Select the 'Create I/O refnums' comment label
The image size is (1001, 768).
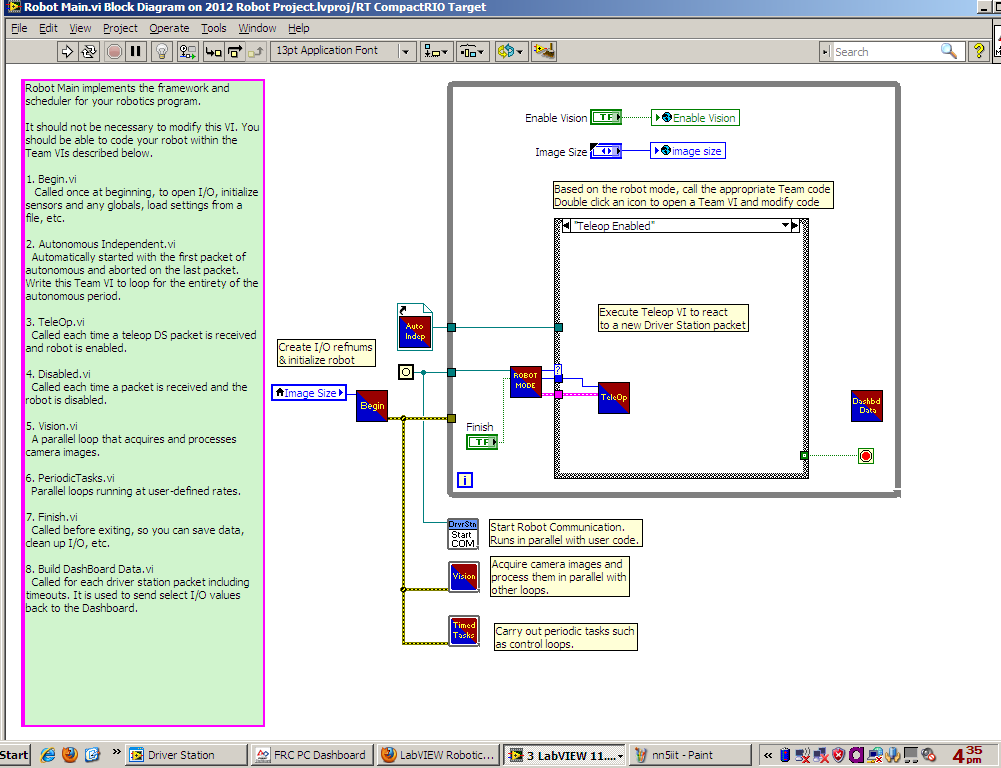(x=326, y=353)
